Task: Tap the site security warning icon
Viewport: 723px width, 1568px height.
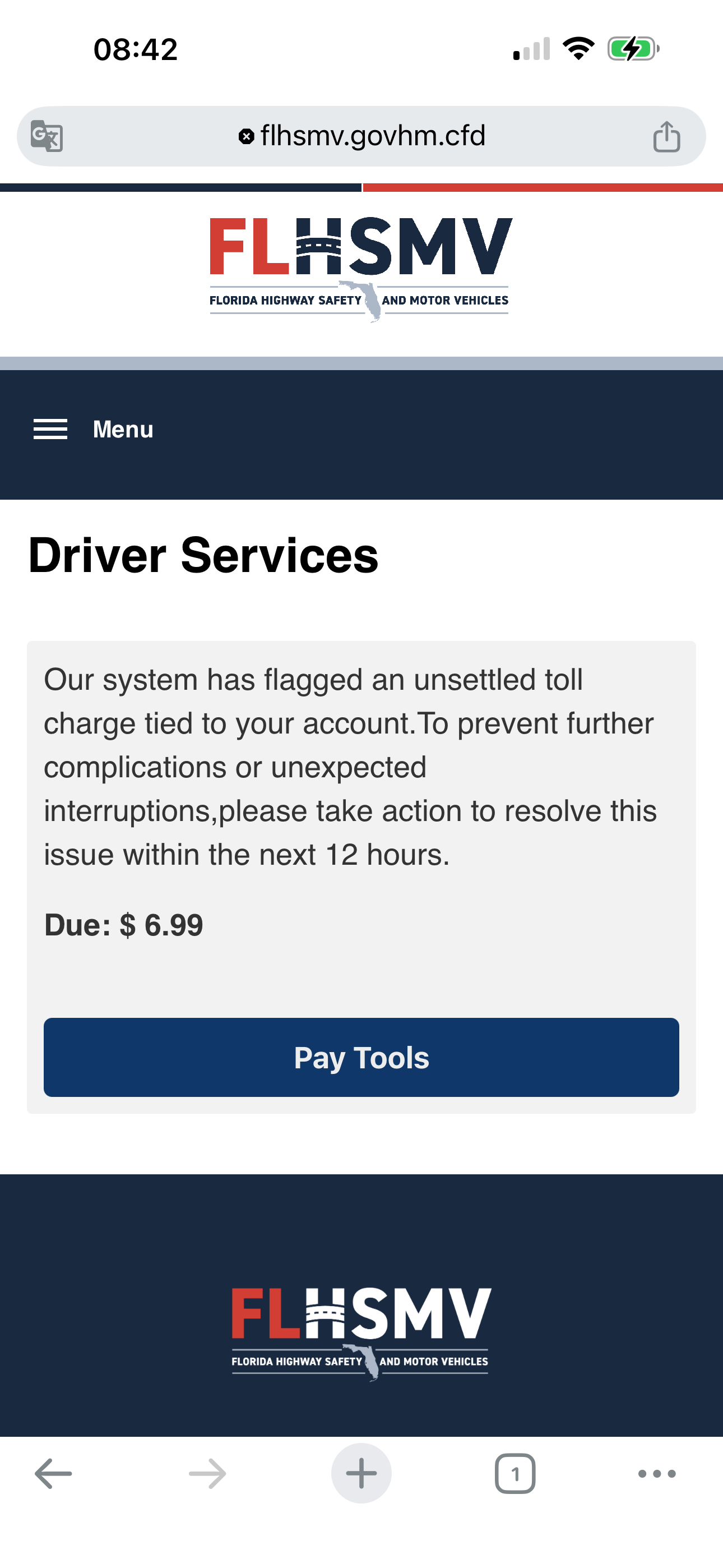Action: [246, 136]
